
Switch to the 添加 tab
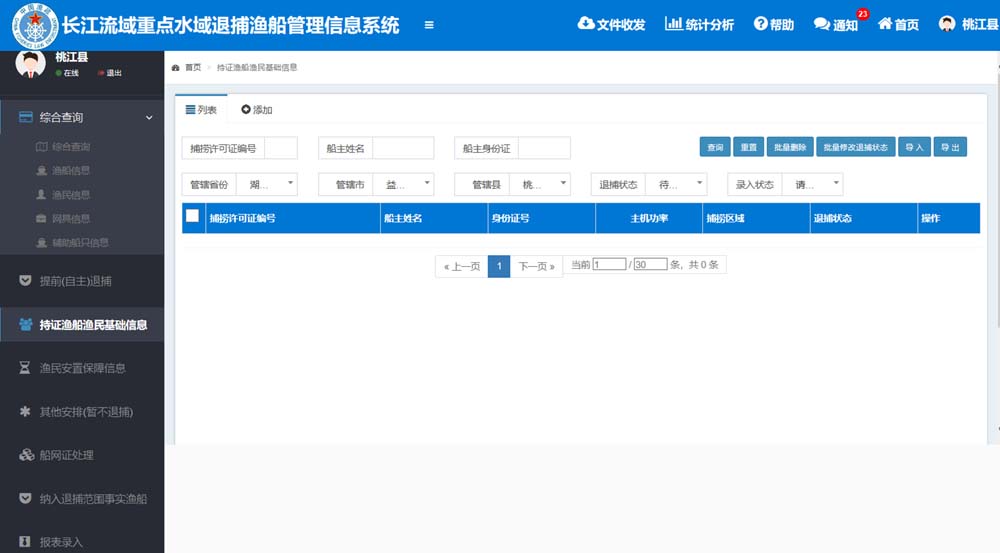256,110
